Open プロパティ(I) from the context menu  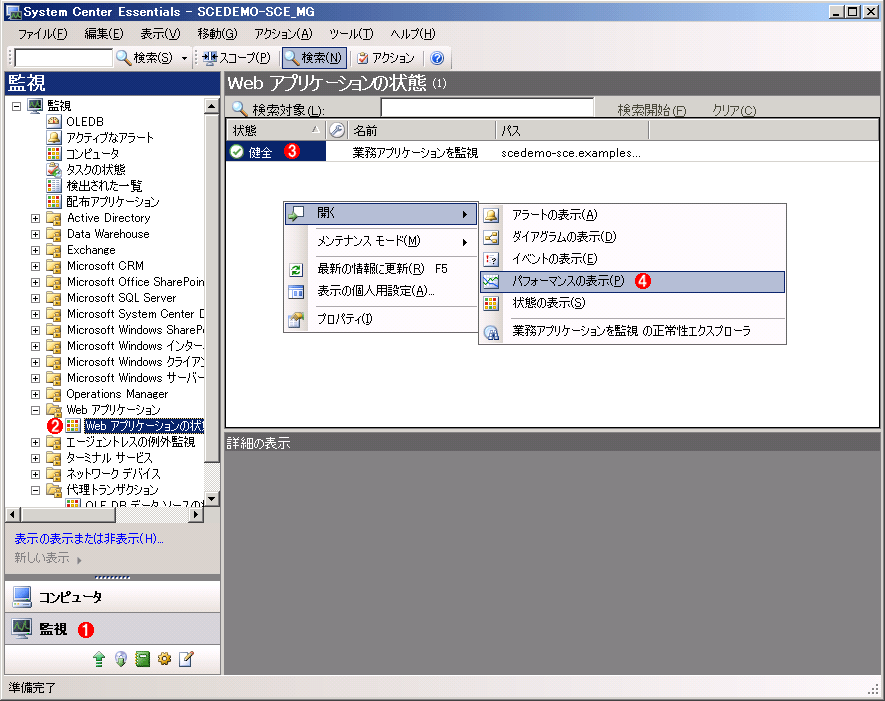381,319
